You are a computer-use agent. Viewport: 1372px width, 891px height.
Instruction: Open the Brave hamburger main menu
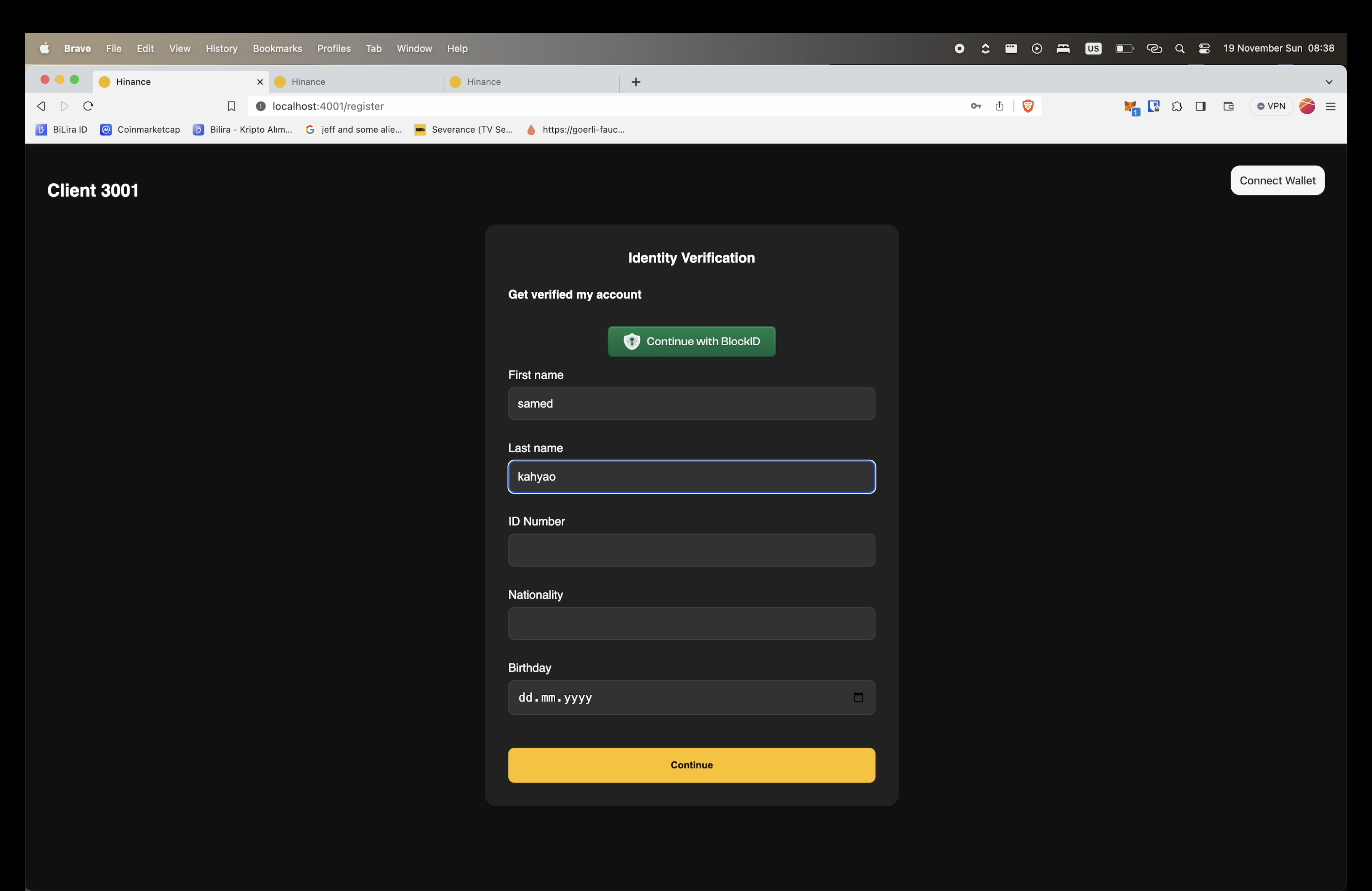click(x=1330, y=107)
